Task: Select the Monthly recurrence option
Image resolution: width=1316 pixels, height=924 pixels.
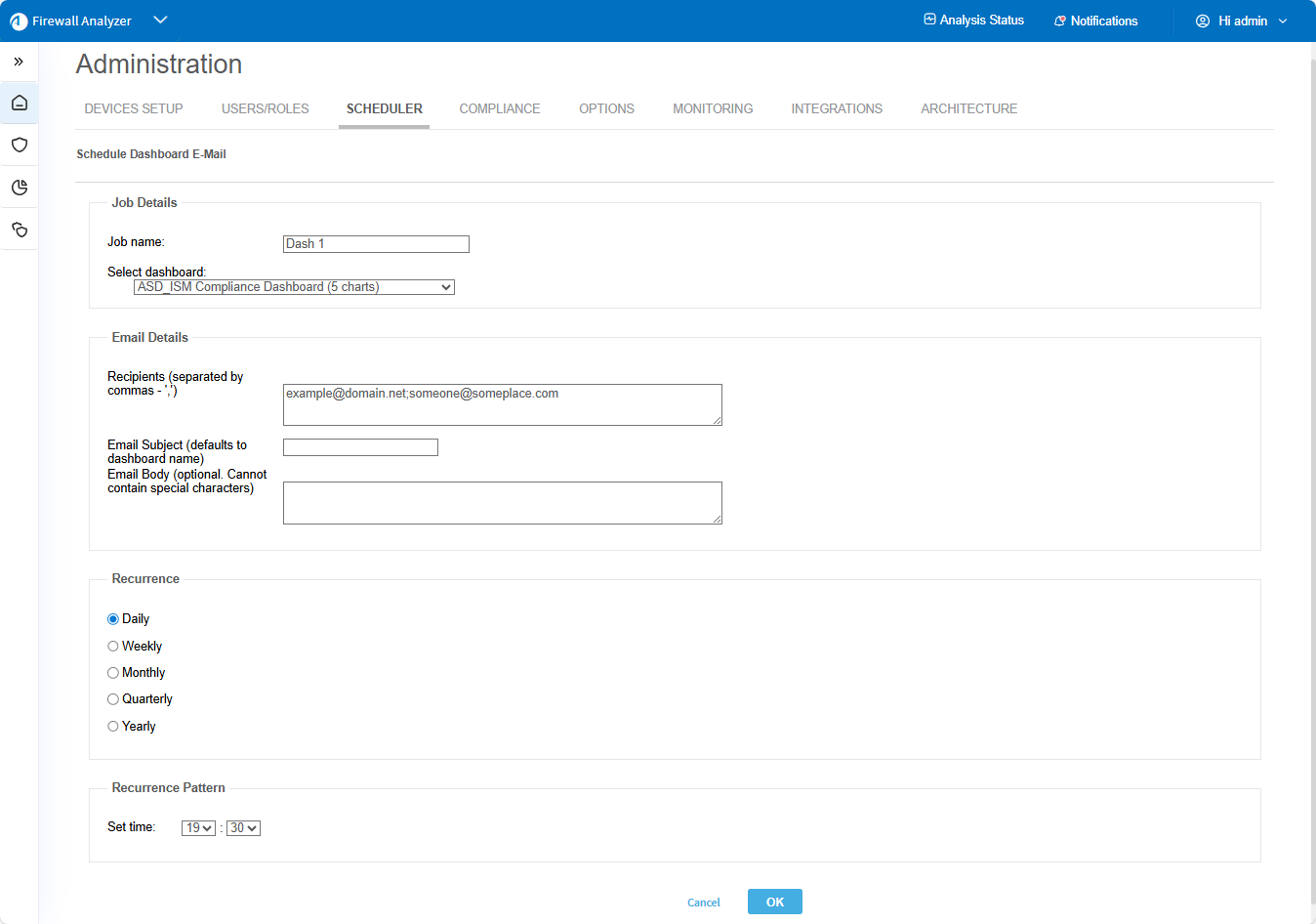Action: coord(113,673)
